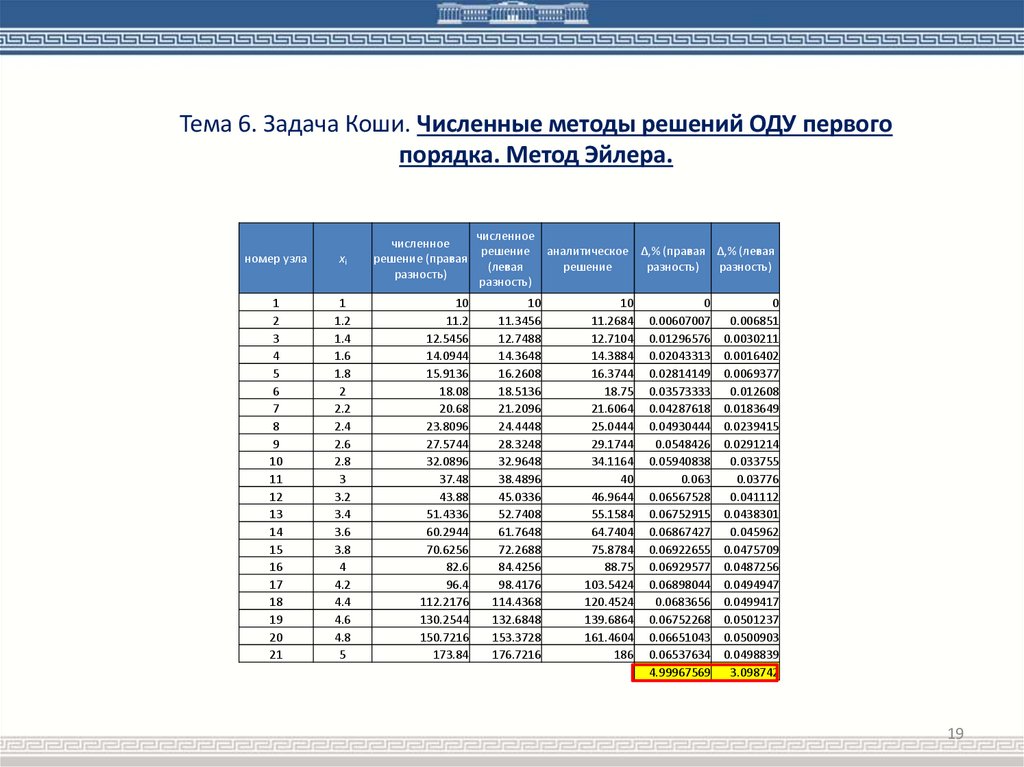Click the value 173.84 in the last row
This screenshot has width=1024, height=767.
click(x=421, y=655)
